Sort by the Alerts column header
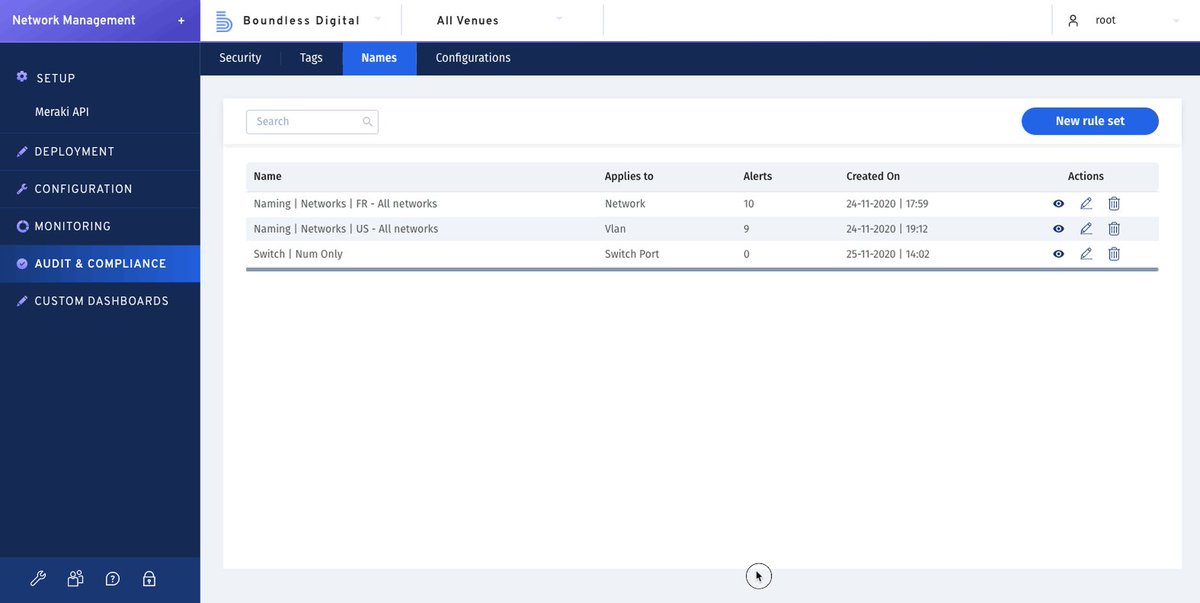1200x603 pixels. (x=758, y=176)
